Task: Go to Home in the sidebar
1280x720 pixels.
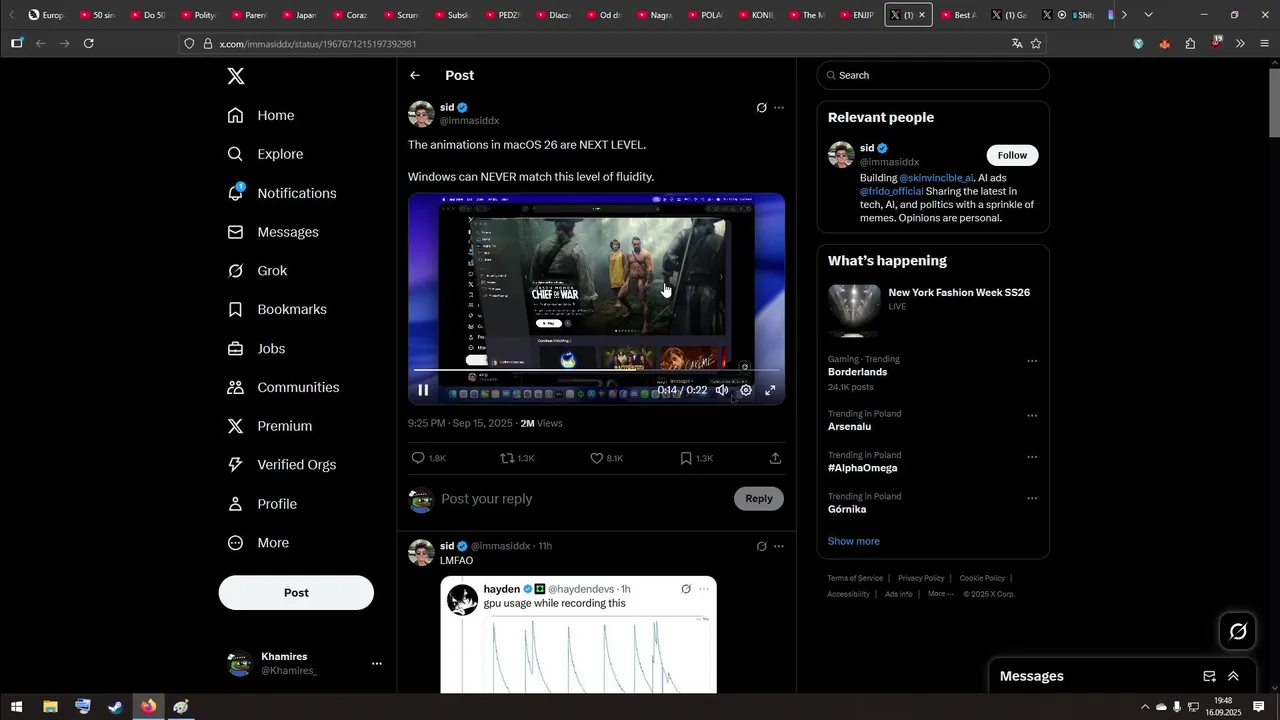Action: [261, 115]
